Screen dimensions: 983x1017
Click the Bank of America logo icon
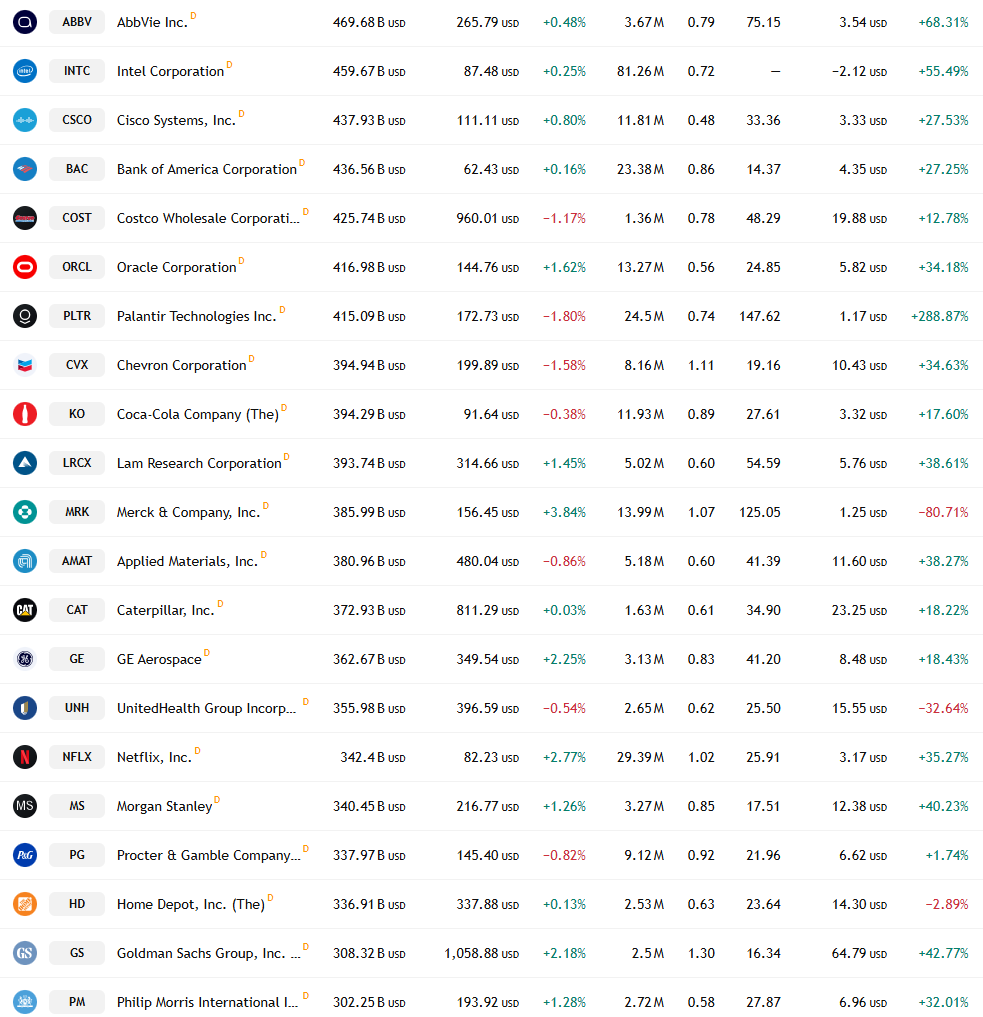25,169
